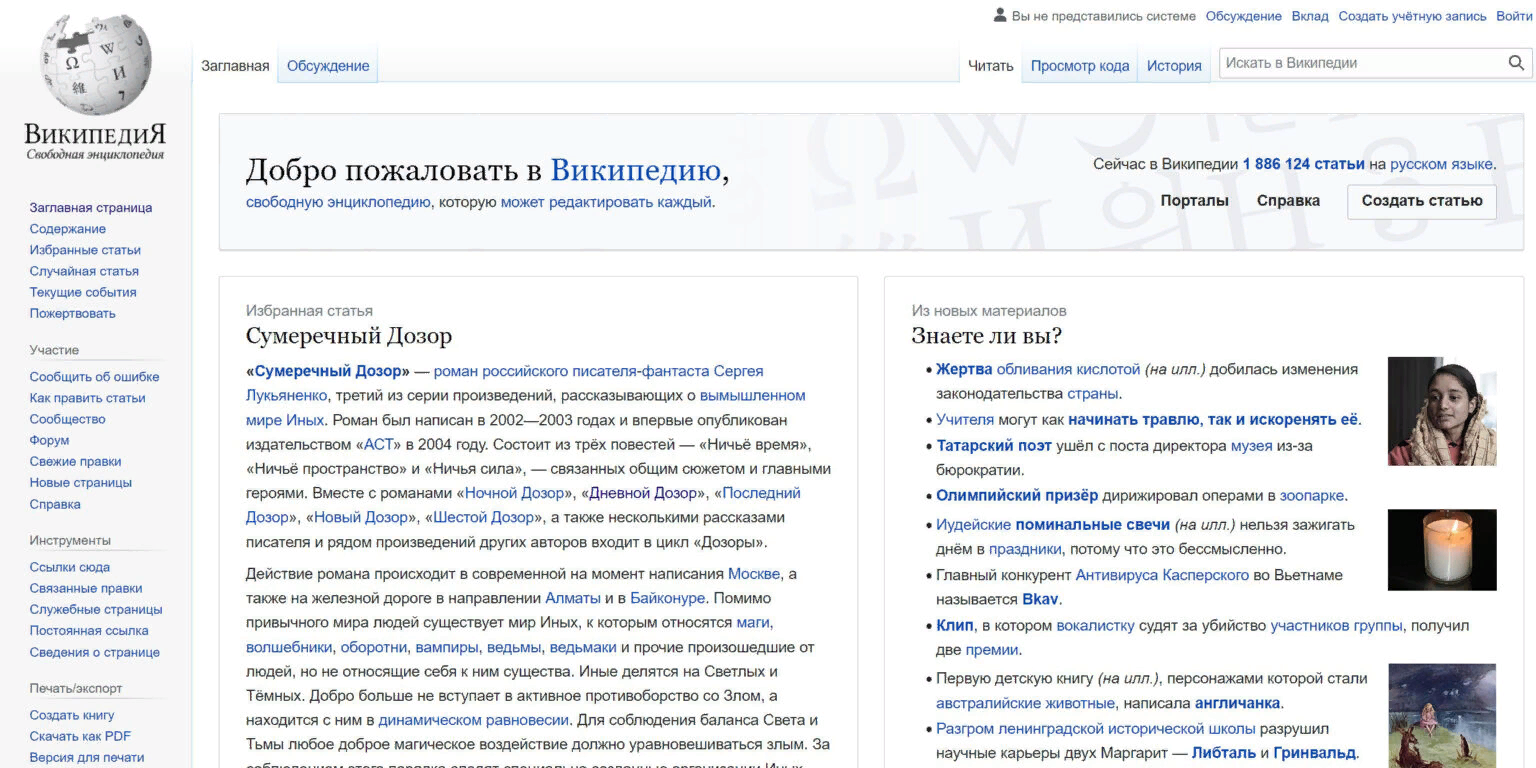Click the search magnifier icon
This screenshot has width=1536, height=768.
click(1516, 63)
